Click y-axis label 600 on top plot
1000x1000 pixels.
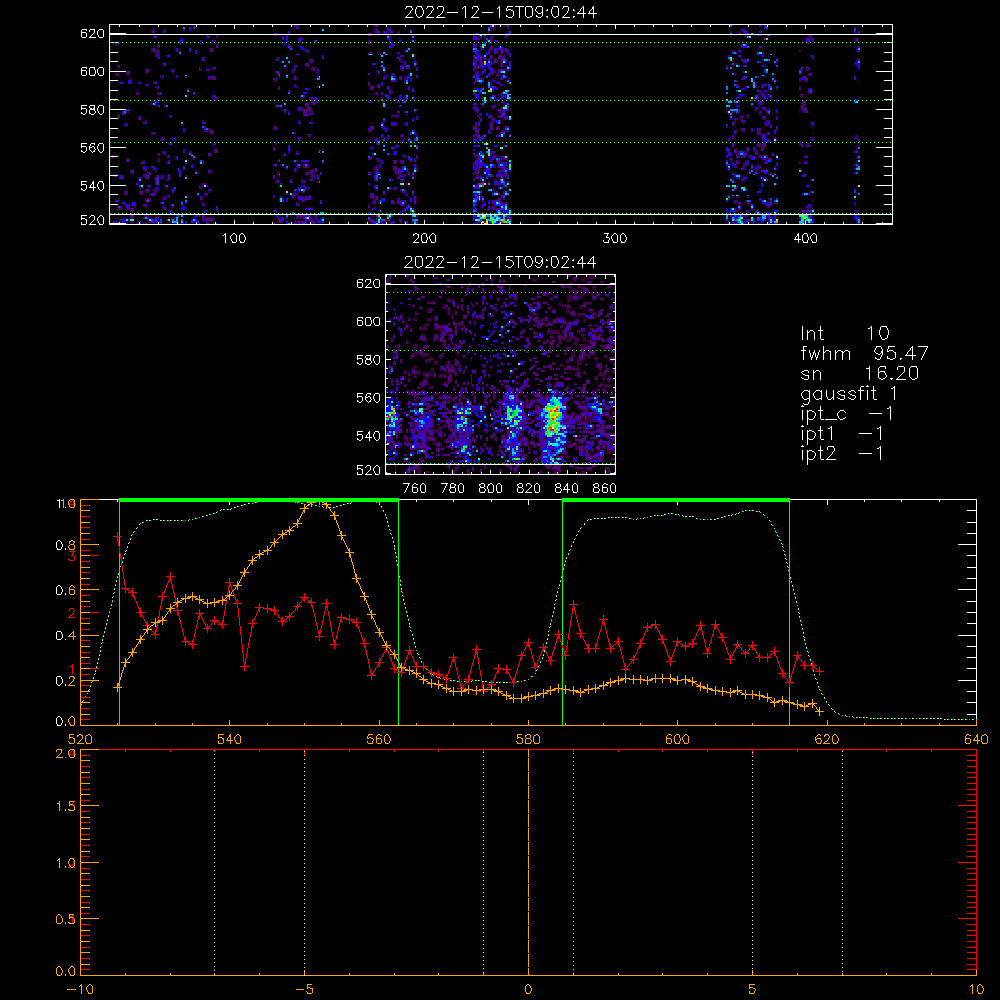coord(92,71)
